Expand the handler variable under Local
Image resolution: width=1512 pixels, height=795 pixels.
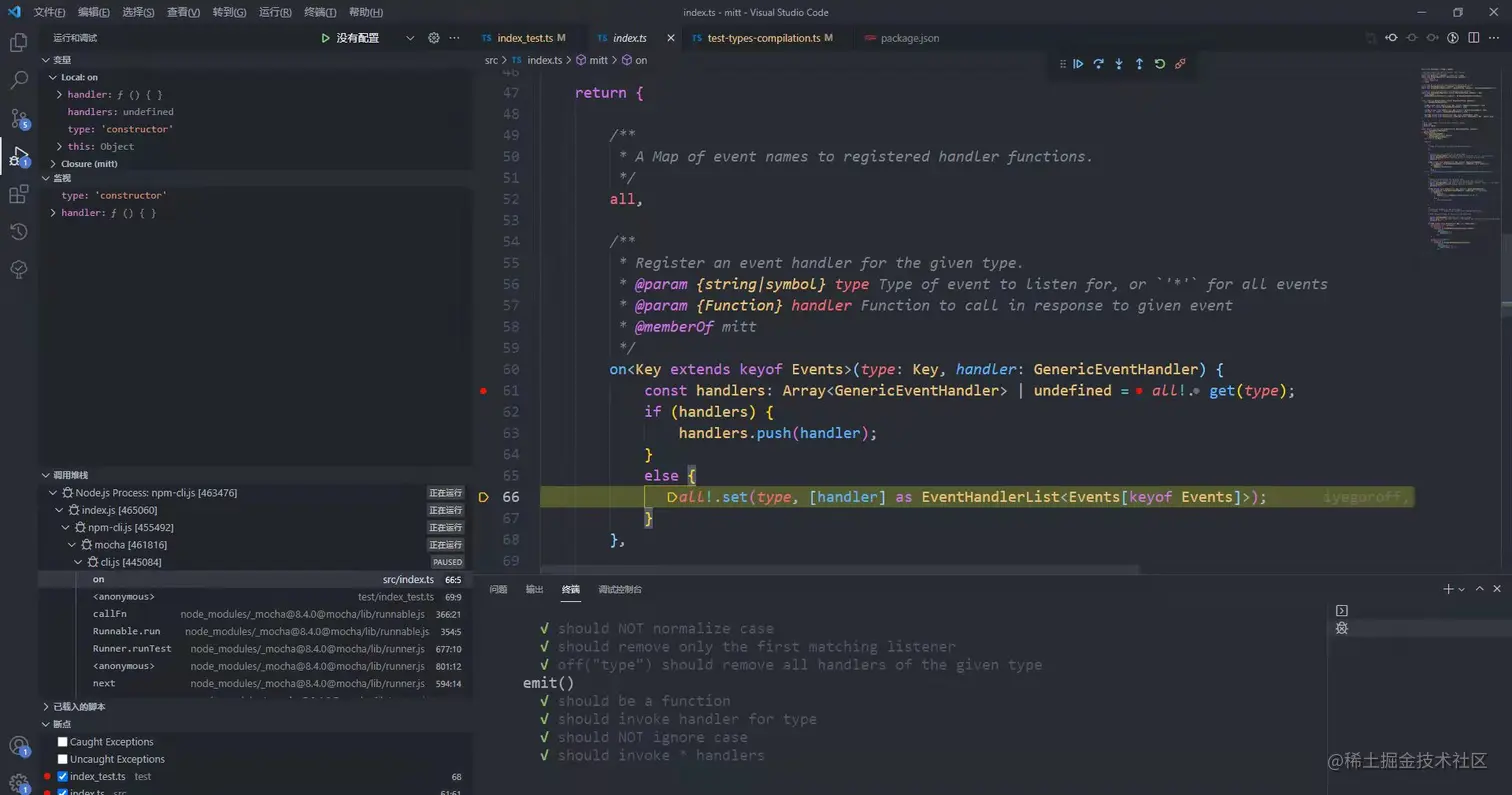(x=60, y=94)
